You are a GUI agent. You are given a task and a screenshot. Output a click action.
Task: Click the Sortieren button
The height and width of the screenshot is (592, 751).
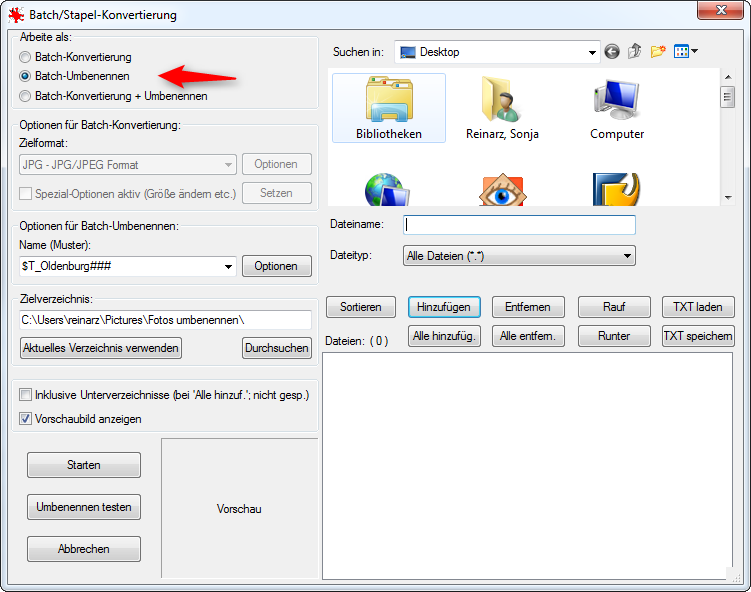(361, 307)
